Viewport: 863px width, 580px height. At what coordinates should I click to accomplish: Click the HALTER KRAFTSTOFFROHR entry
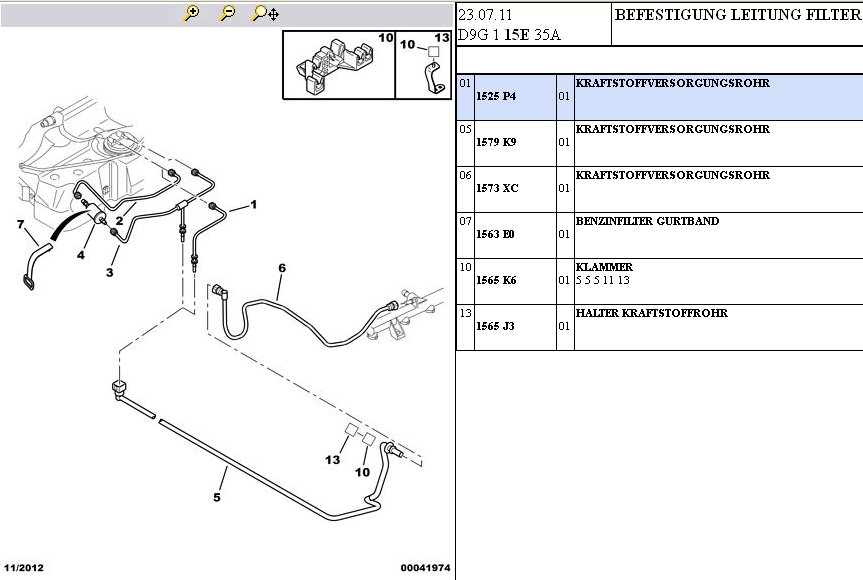click(x=651, y=313)
